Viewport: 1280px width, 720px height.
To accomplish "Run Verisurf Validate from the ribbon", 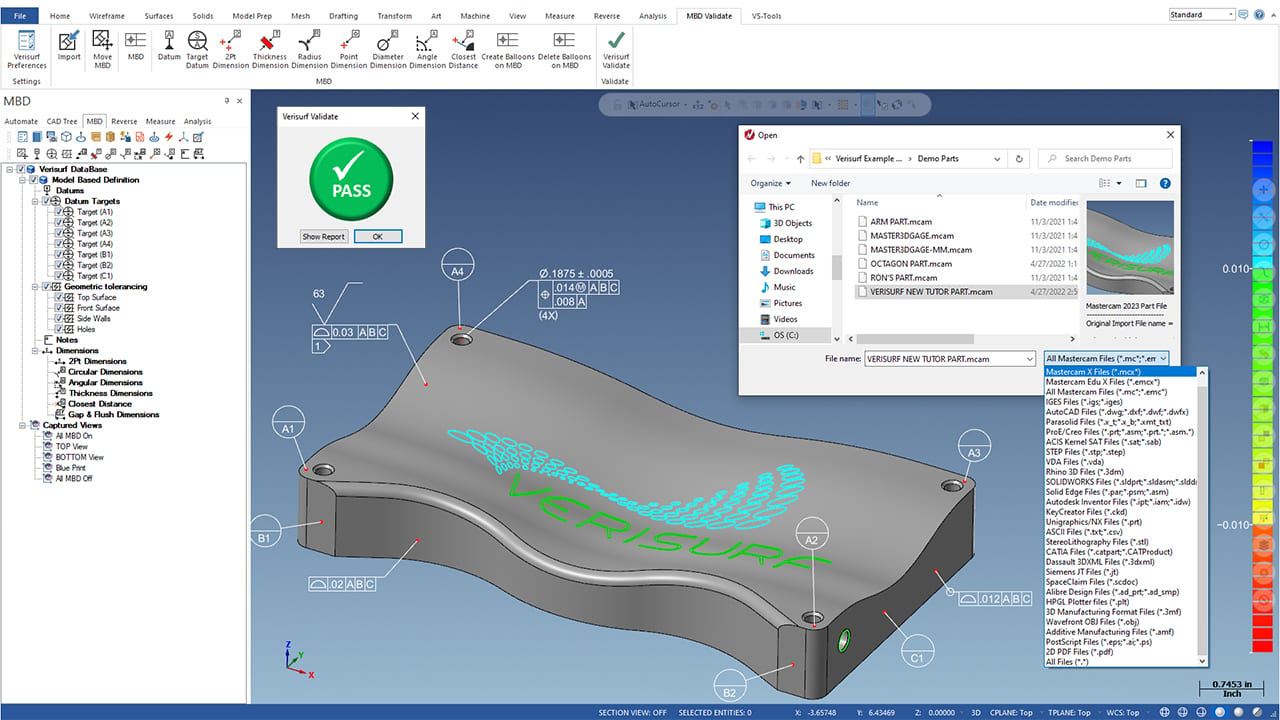I will click(616, 49).
